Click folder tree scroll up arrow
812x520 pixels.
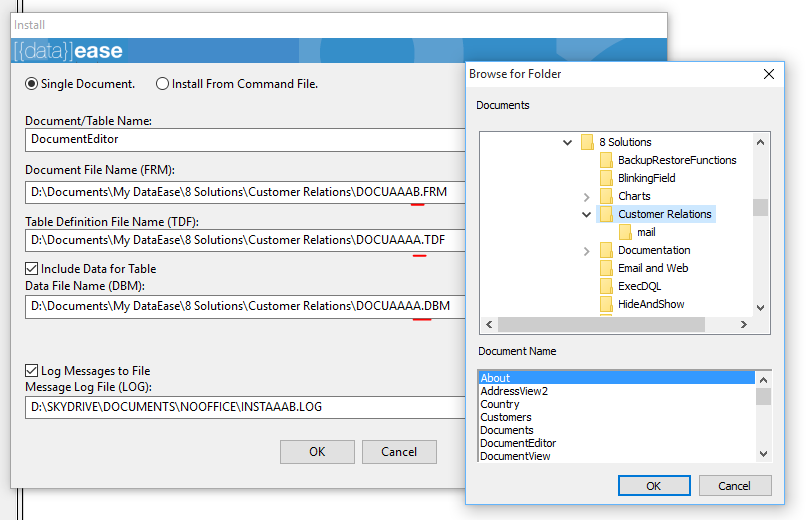[x=760, y=142]
